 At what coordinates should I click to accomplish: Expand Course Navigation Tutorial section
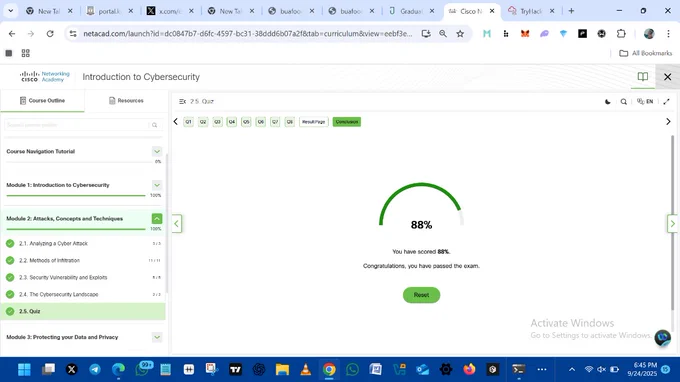tap(157, 151)
